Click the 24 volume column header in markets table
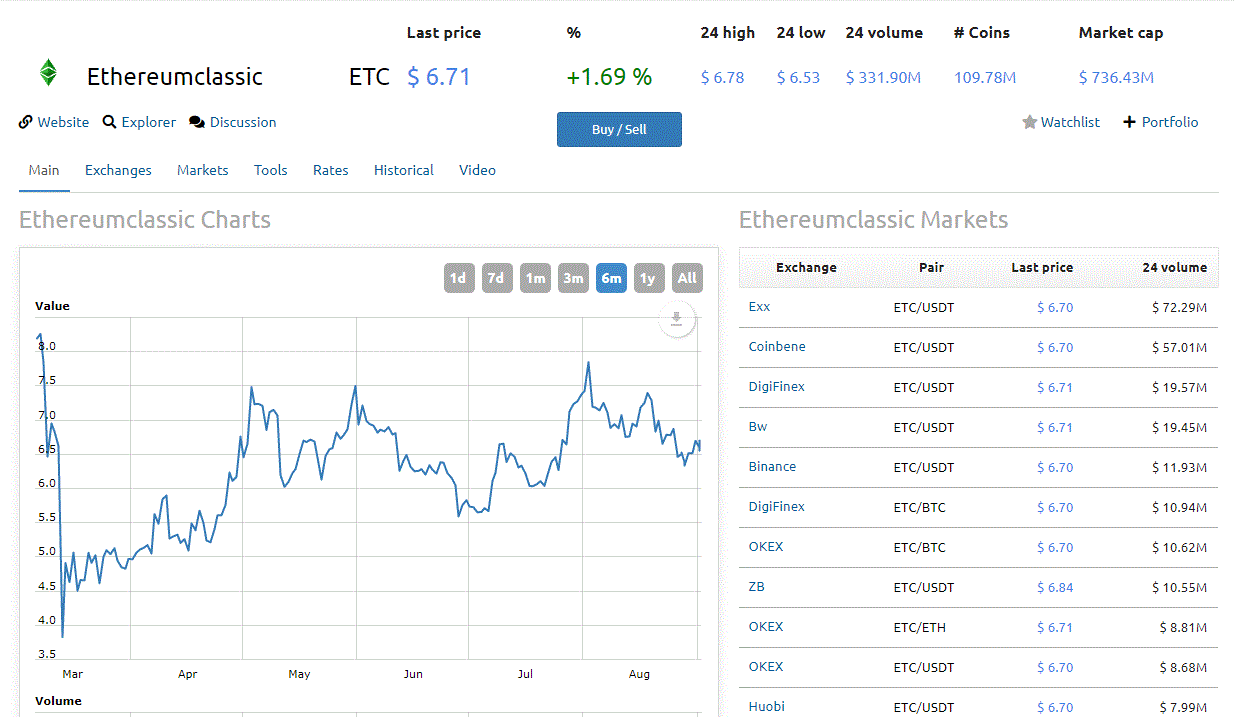This screenshot has width=1235, height=717. point(1175,268)
